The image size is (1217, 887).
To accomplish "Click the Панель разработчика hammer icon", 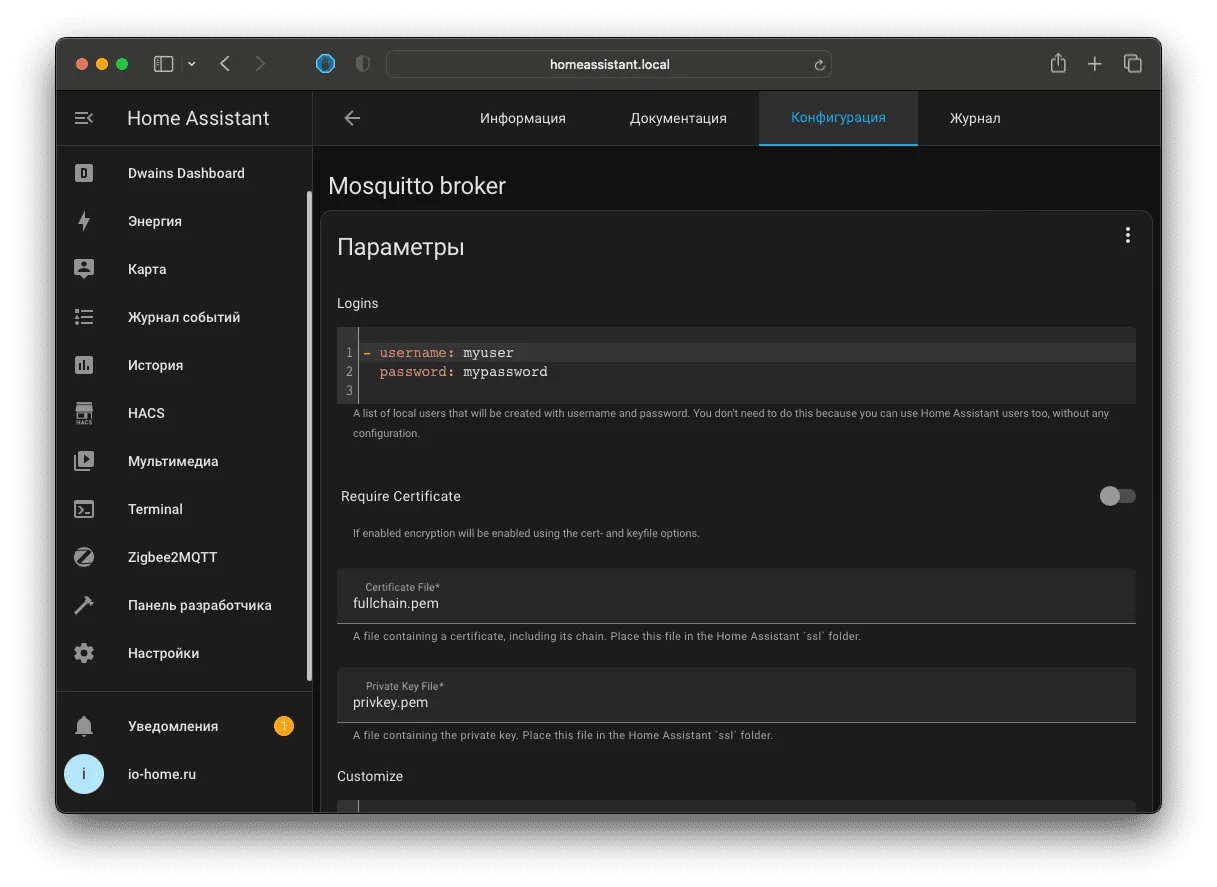I will click(84, 605).
